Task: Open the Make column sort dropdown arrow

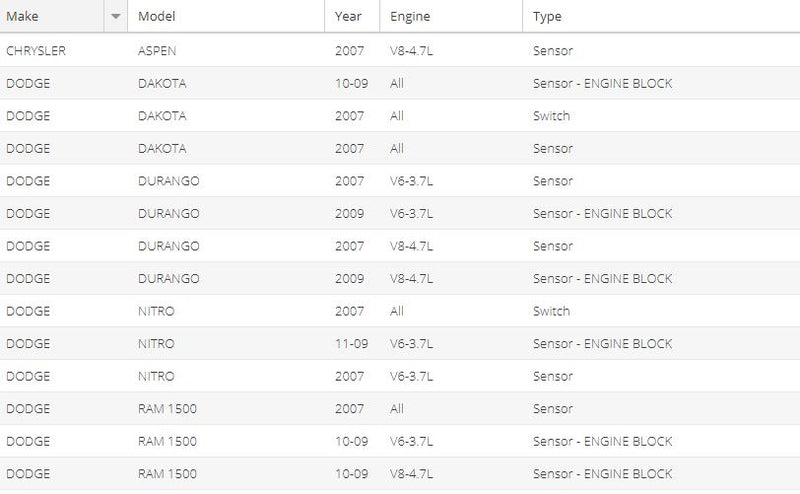Action: coord(116,16)
